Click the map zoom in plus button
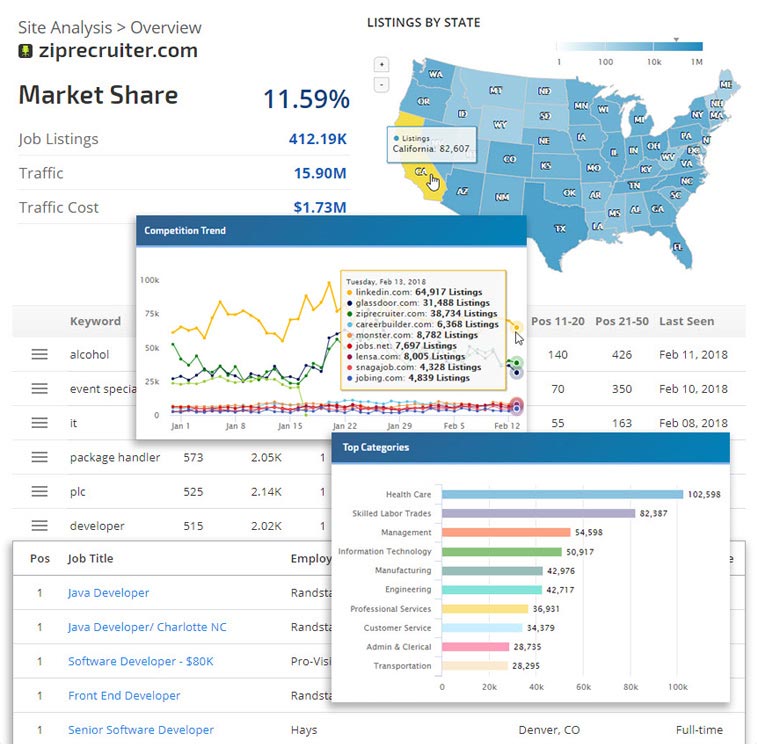 click(x=381, y=64)
